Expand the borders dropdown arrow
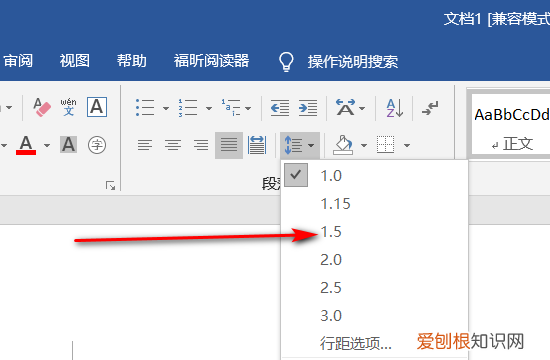550x360 pixels. tap(407, 145)
